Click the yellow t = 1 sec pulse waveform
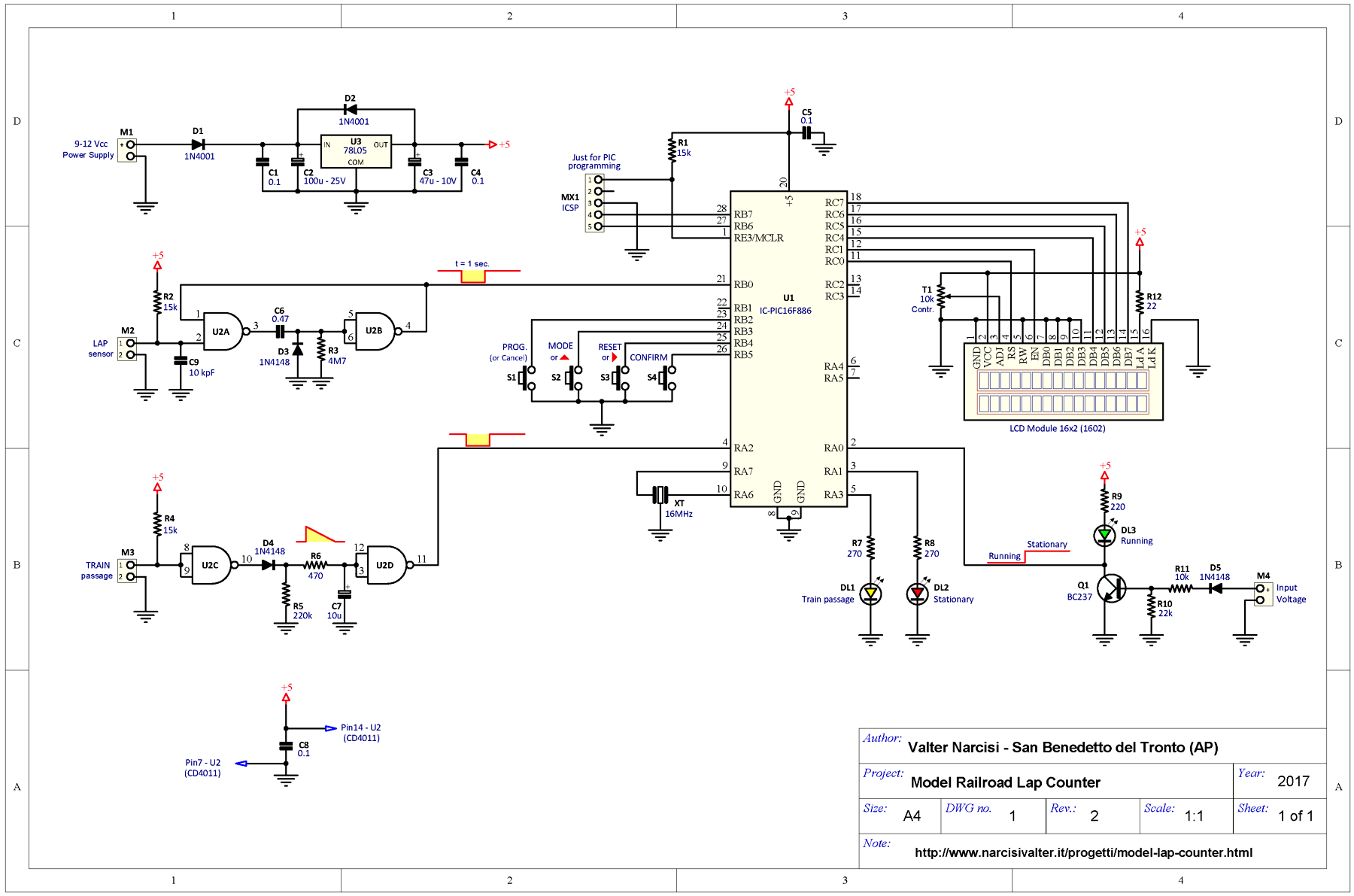 click(x=473, y=276)
